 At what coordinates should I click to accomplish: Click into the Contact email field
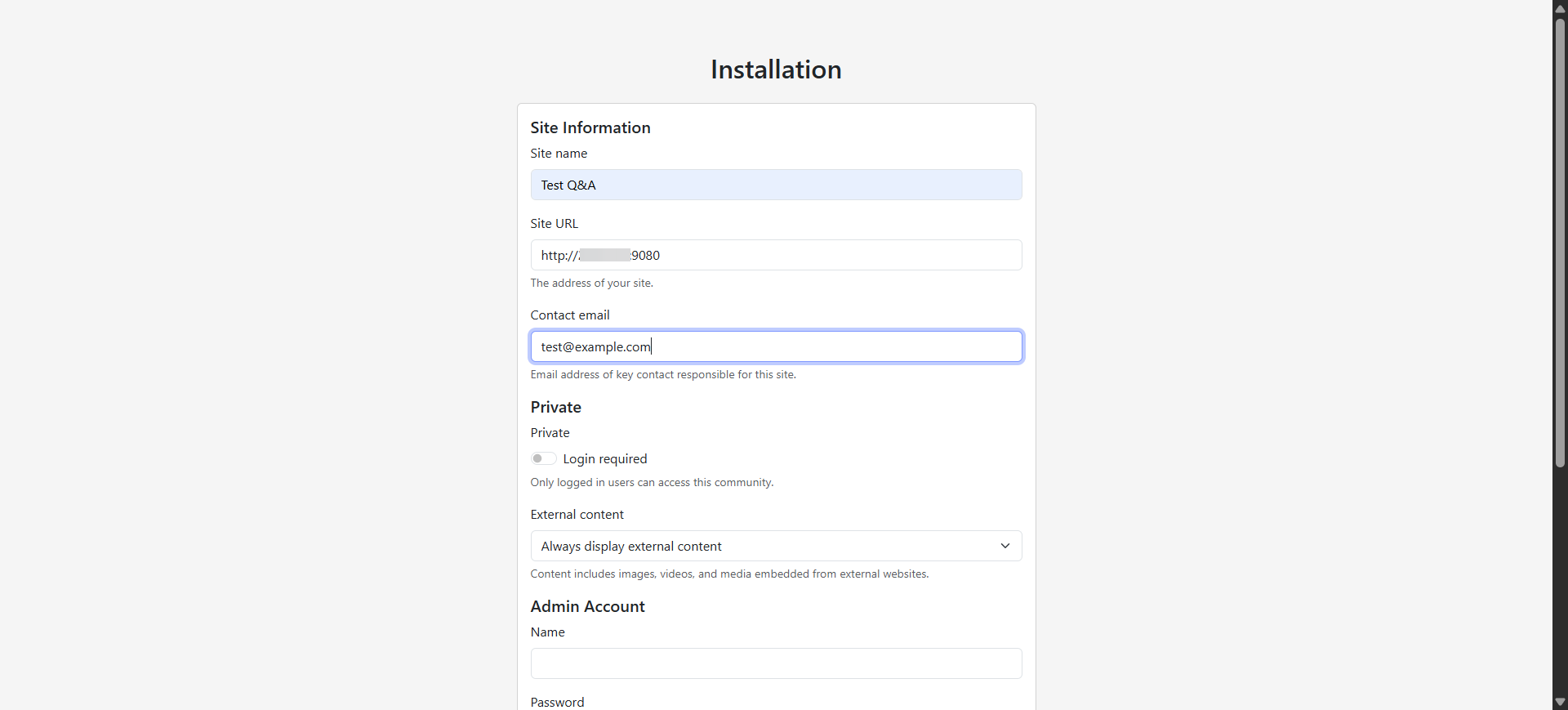776,346
